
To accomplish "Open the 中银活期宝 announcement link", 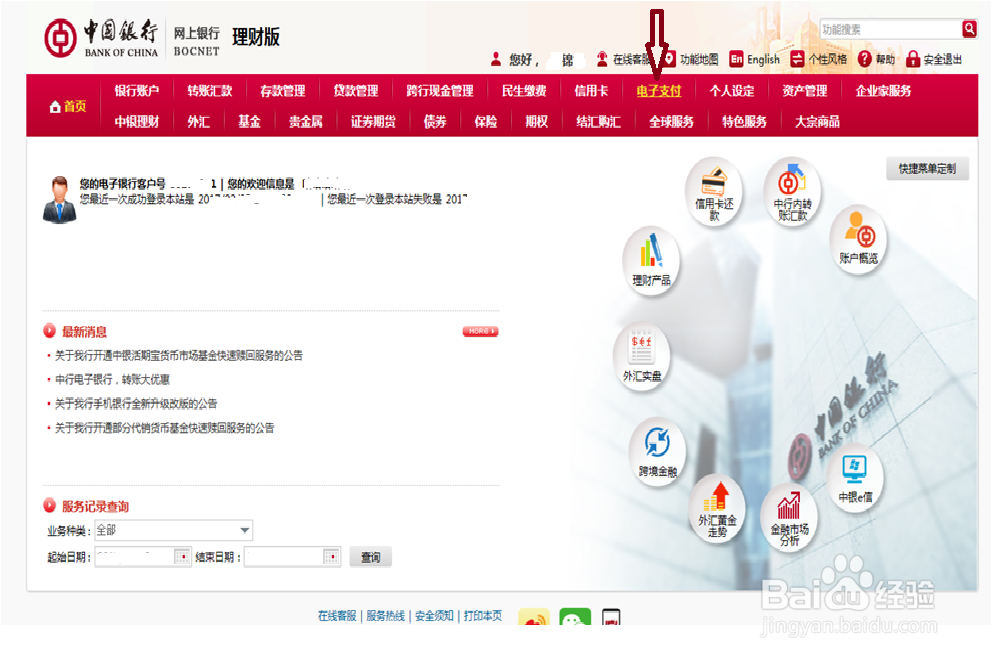I will (179, 355).
